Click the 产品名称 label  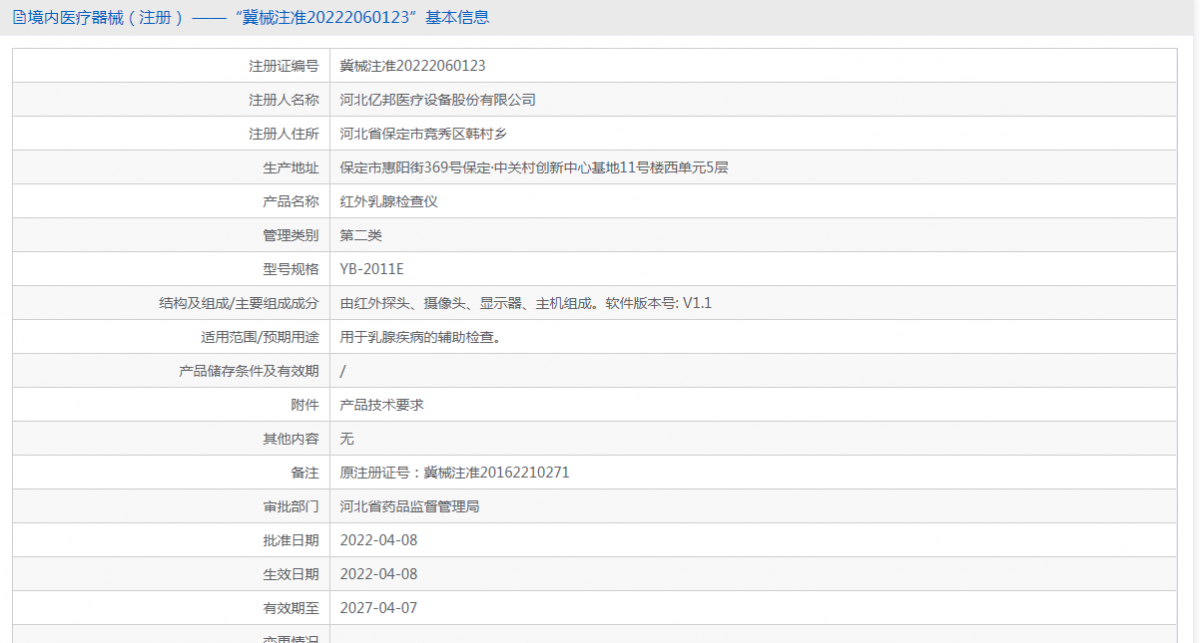tap(291, 201)
